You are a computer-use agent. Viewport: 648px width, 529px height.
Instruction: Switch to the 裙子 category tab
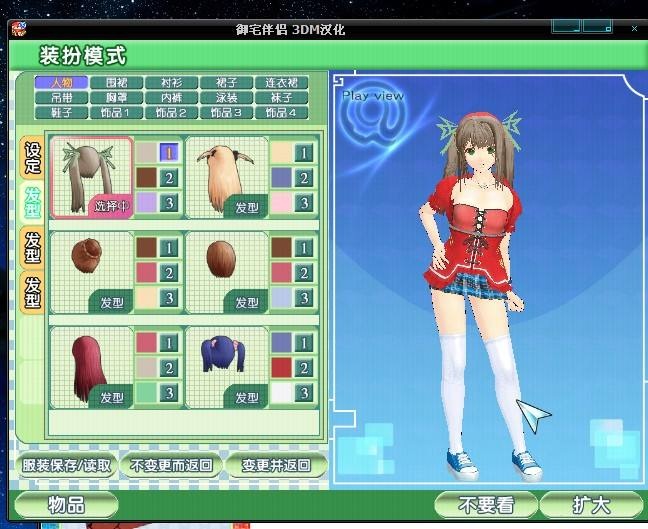pos(226,83)
